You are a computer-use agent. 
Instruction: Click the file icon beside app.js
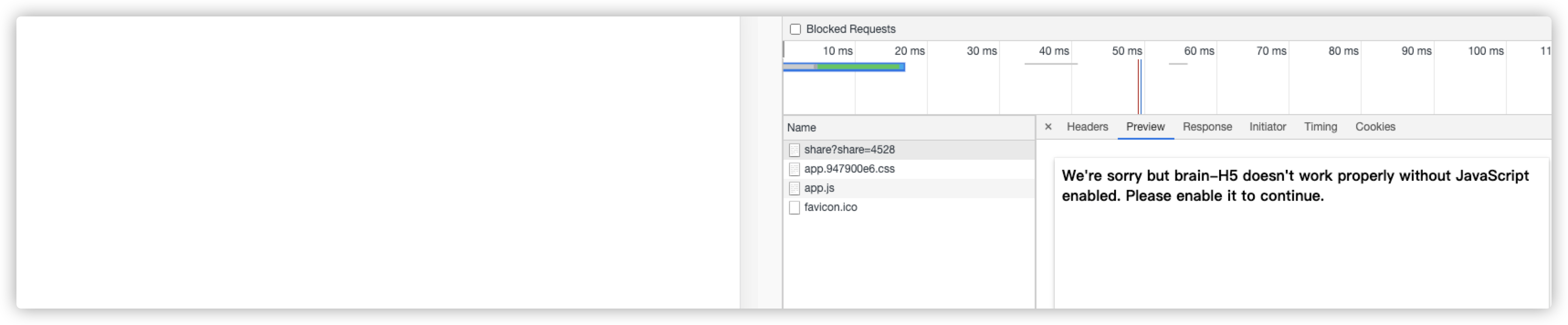(x=794, y=189)
